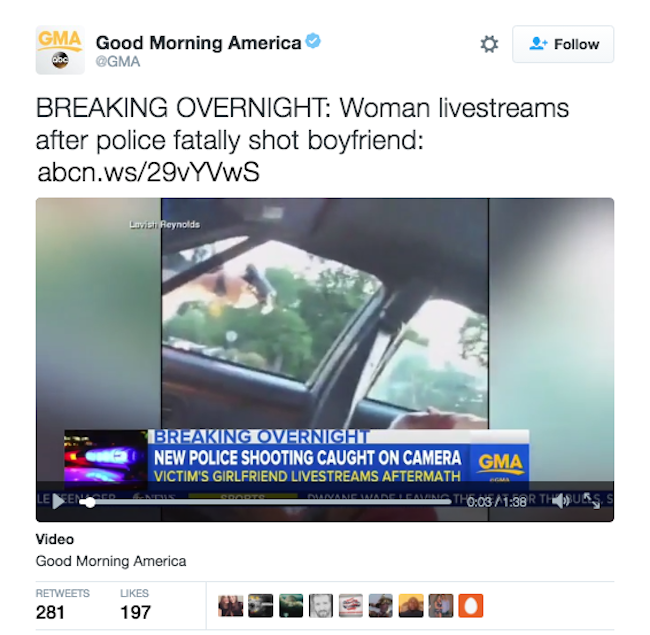Click the video frame center
This screenshot has height=635, width=650.
click(x=325, y=360)
